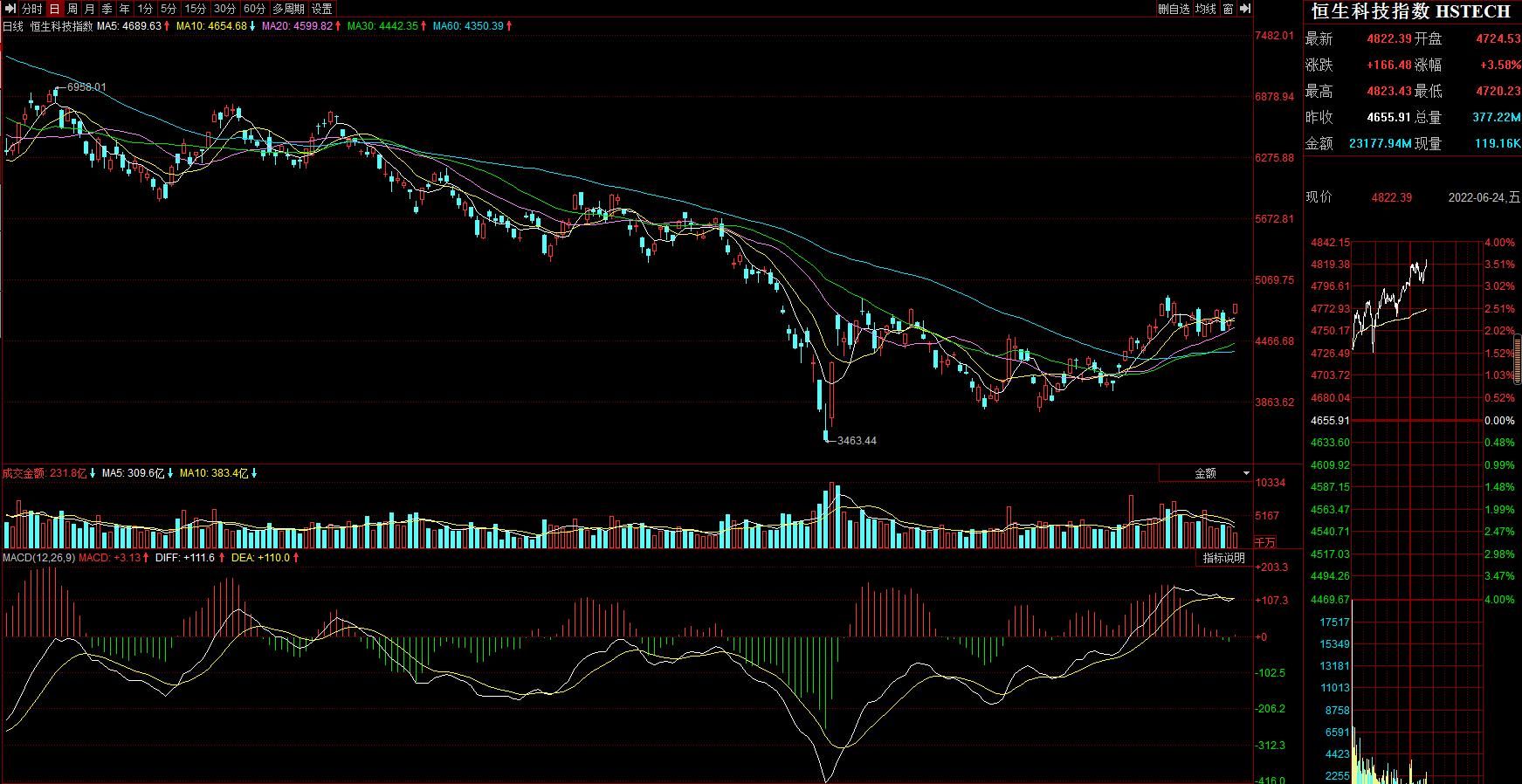Viewport: 1522px width, 784px height.
Task: Click the 现量 current volume 119.16K
Action: point(1498,144)
